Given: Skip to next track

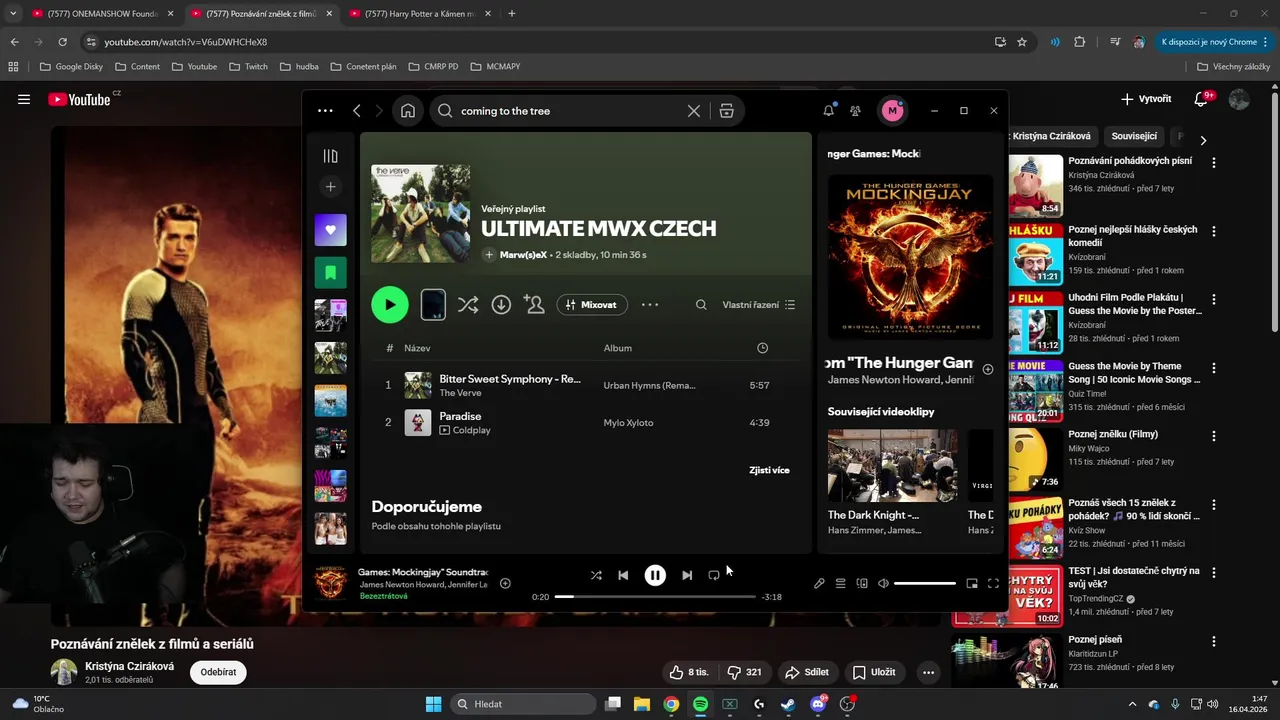Looking at the screenshot, I should pyautogui.click(x=687, y=575).
